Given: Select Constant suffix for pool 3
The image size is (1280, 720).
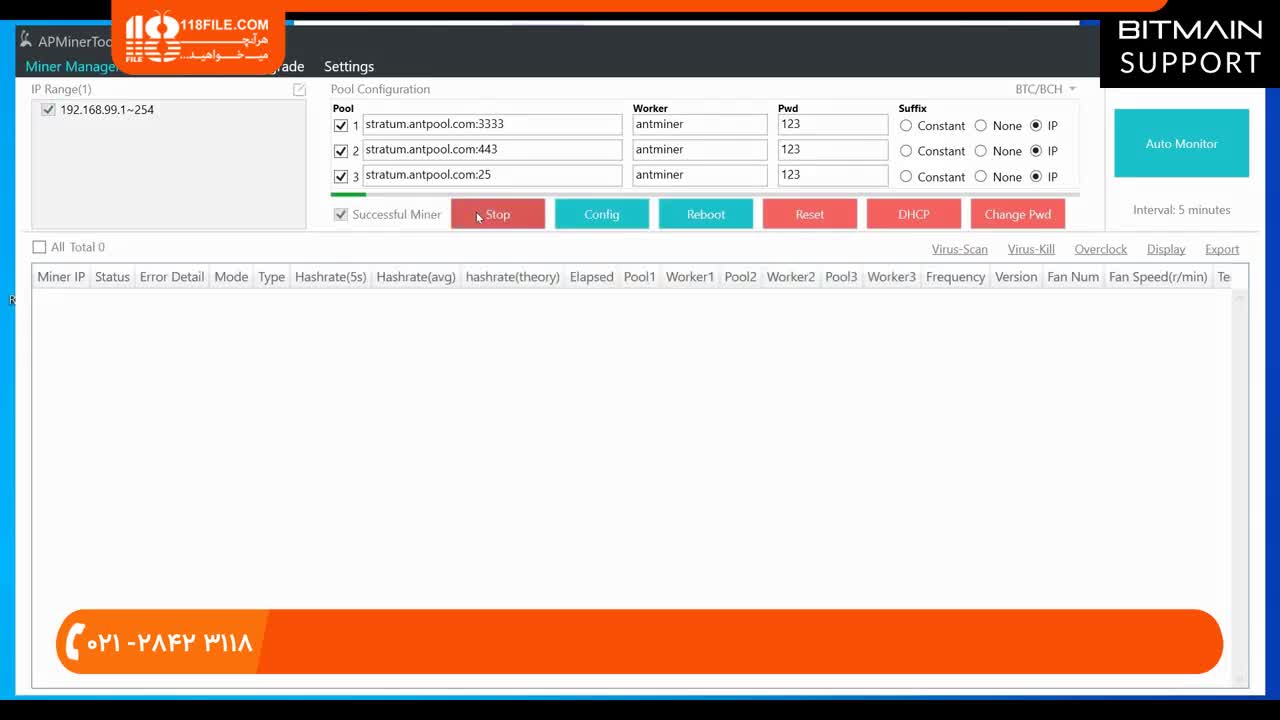Looking at the screenshot, I should [906, 177].
